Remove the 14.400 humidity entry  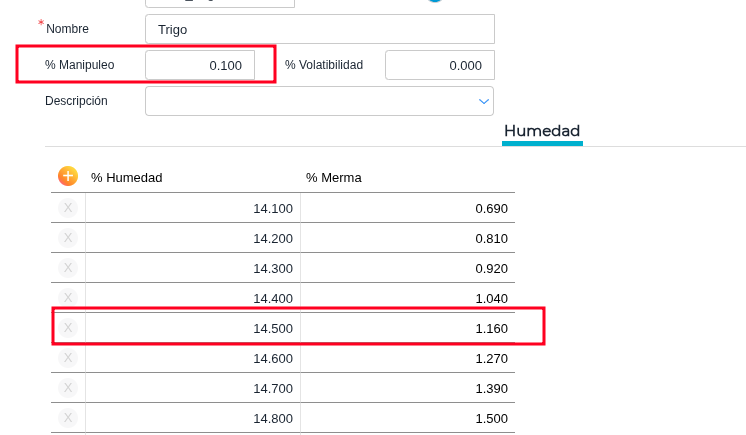(x=68, y=298)
